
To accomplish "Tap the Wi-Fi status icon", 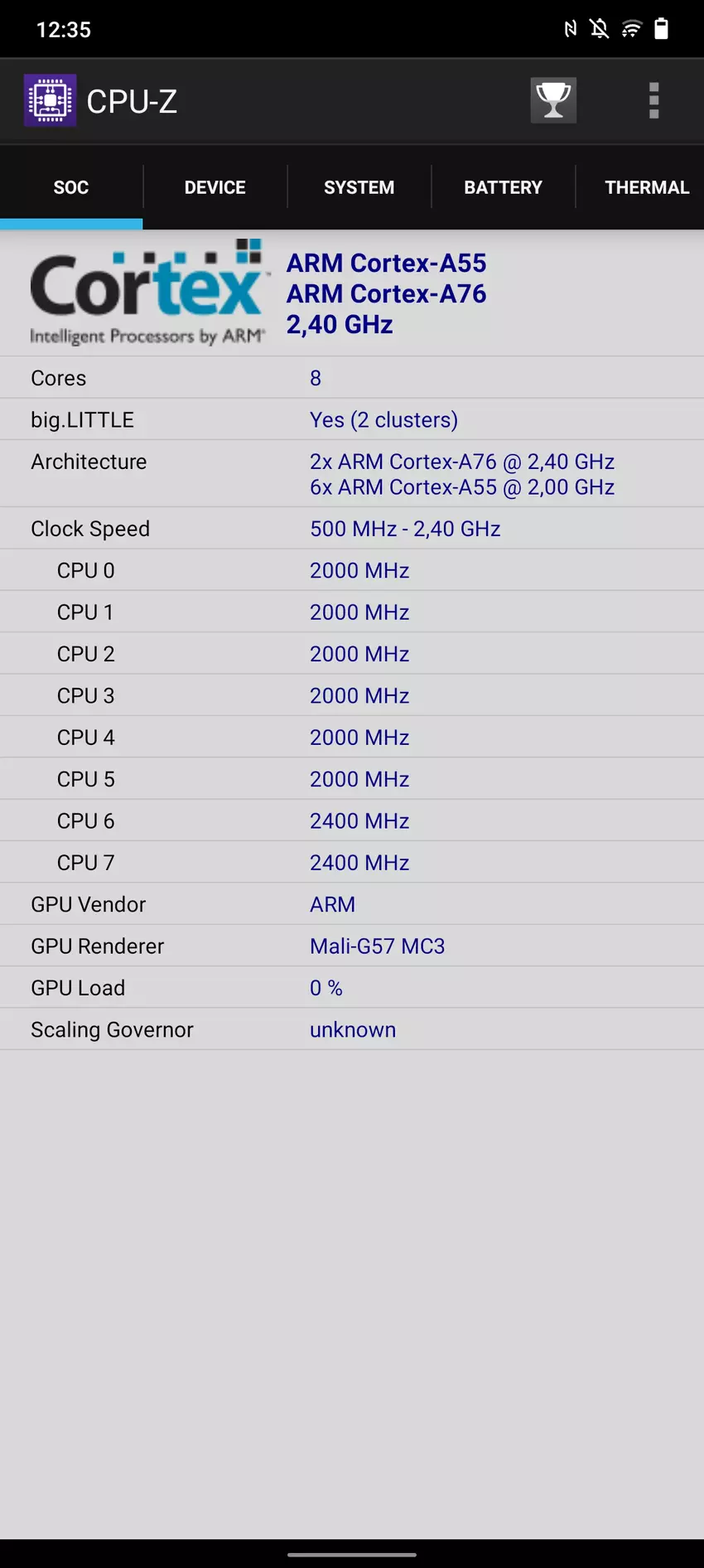I will (x=631, y=29).
